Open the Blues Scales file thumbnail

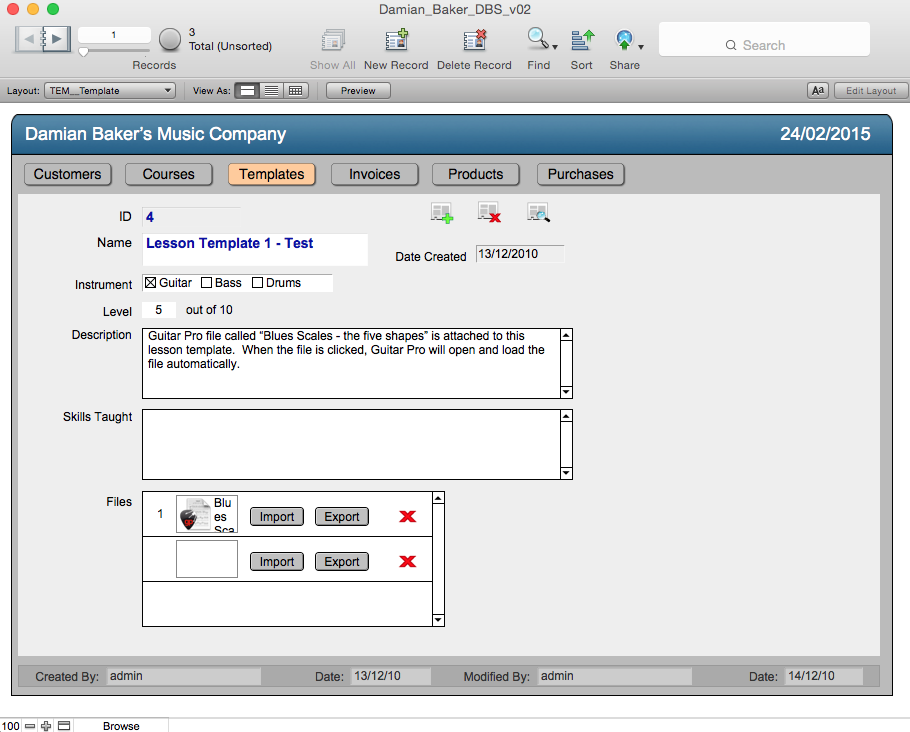click(207, 514)
